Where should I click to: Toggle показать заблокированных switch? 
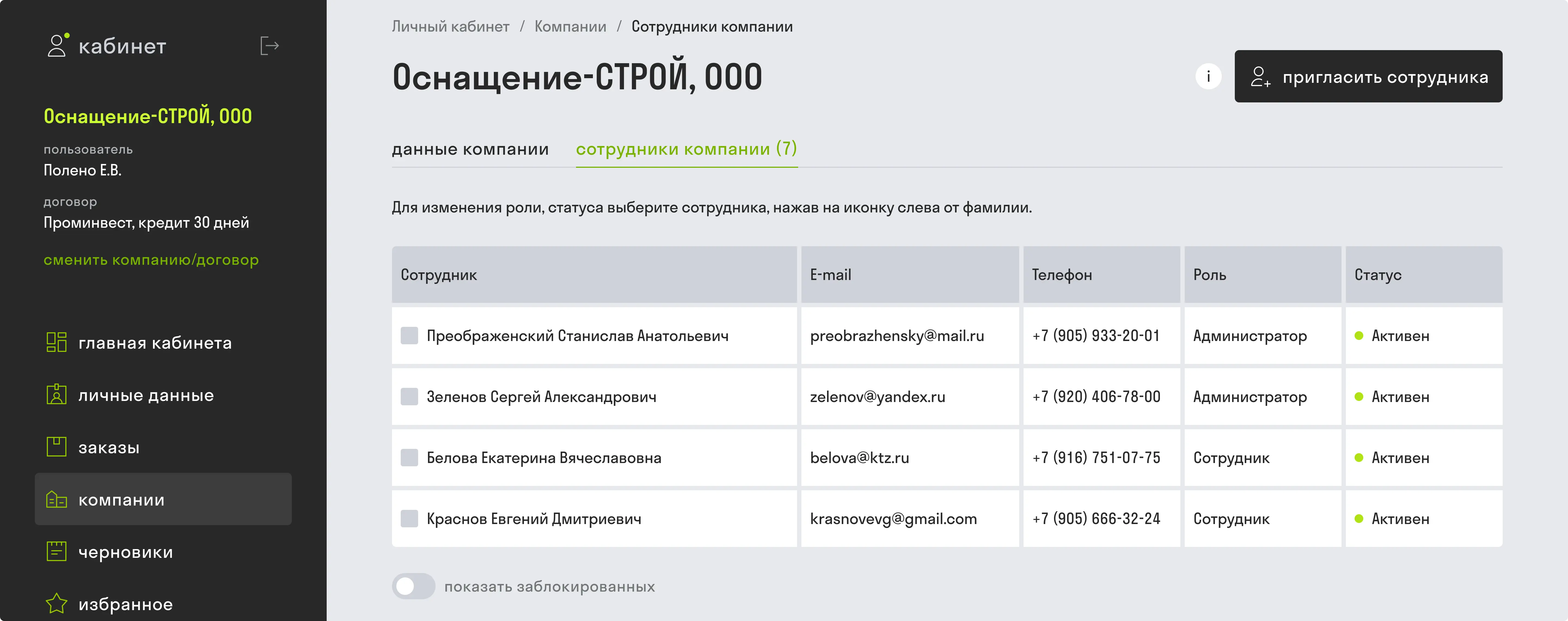[413, 586]
